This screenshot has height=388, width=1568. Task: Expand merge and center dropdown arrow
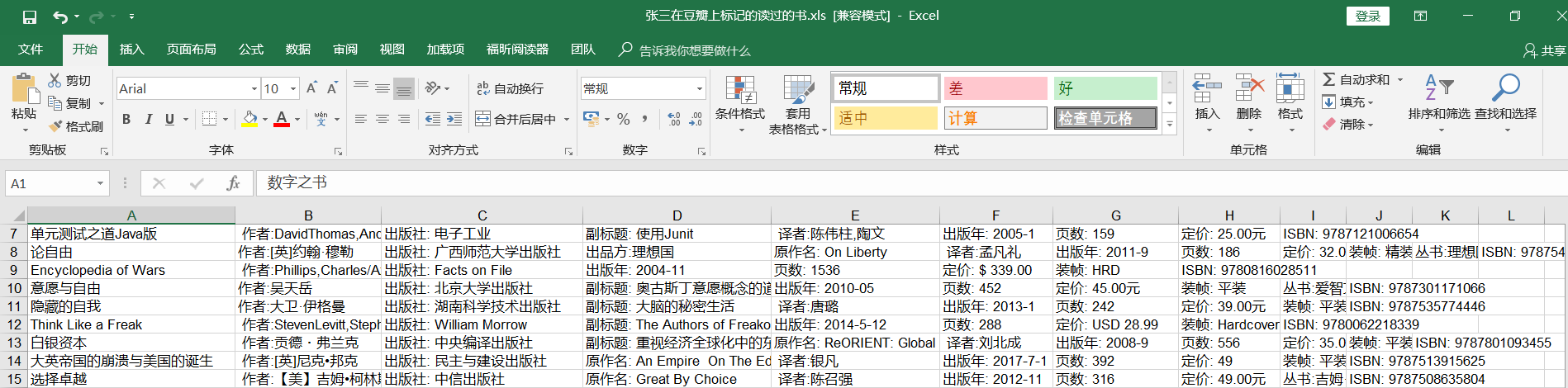(567, 119)
